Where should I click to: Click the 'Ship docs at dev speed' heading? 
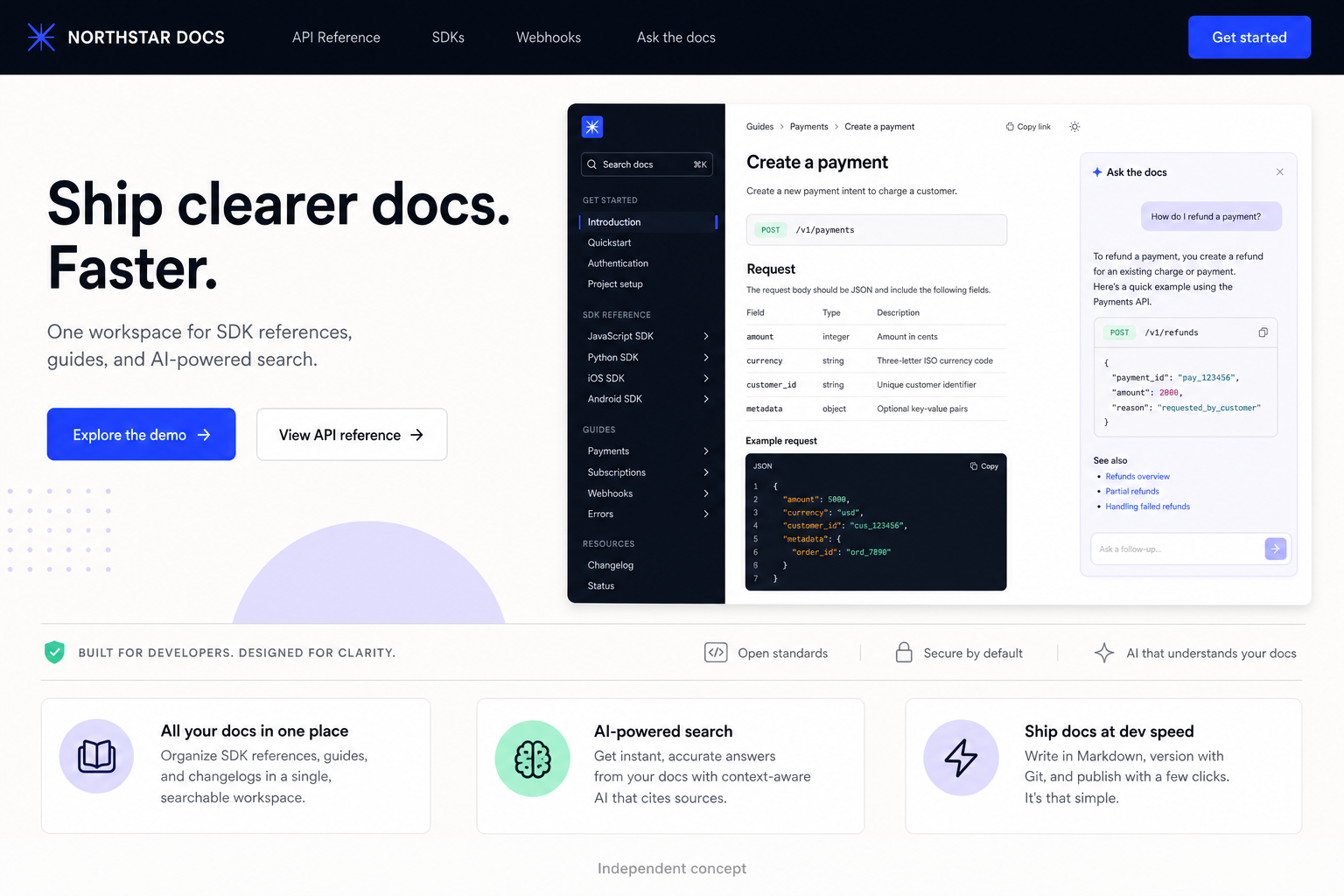tap(1109, 731)
